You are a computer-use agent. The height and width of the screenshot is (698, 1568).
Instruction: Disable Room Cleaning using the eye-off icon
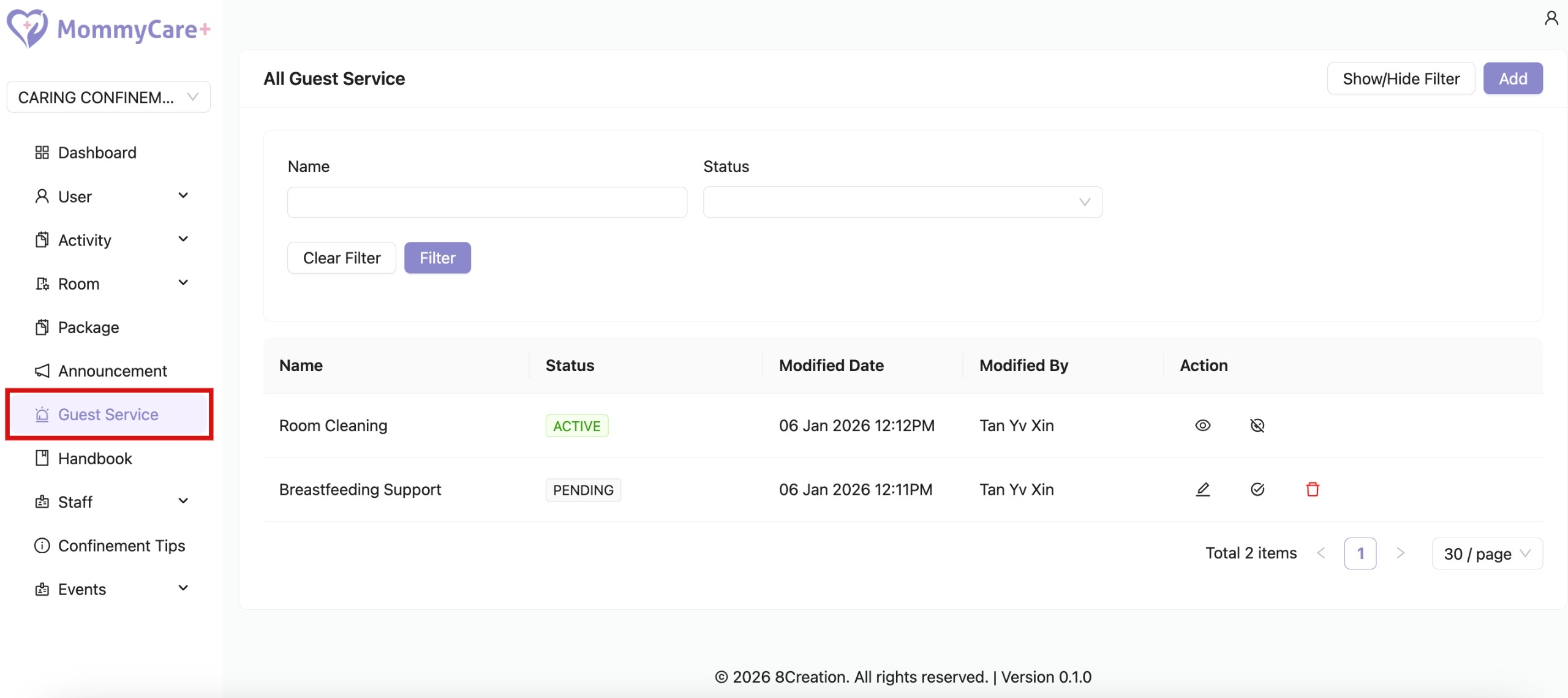pyautogui.click(x=1257, y=425)
